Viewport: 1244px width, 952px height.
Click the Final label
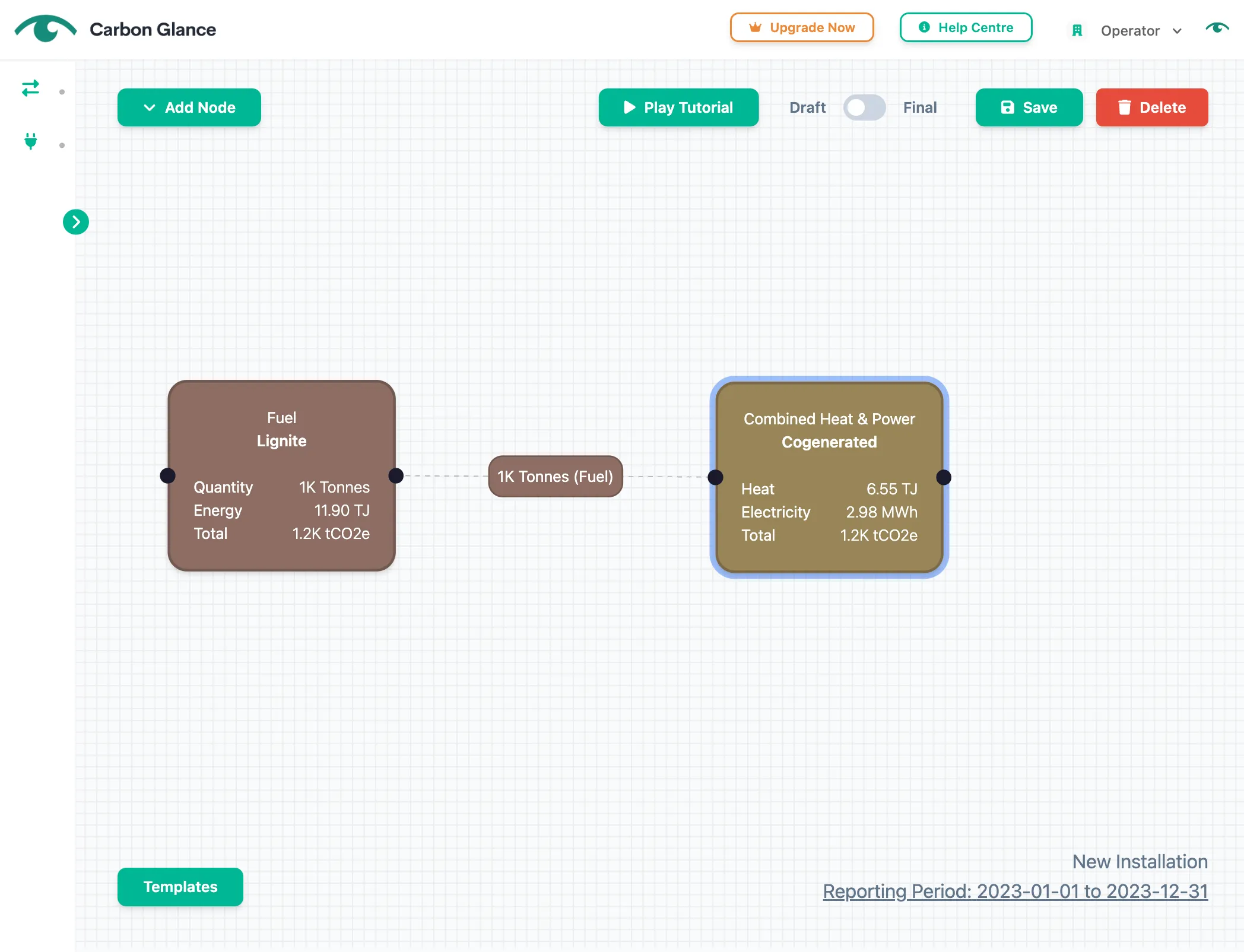tap(920, 107)
